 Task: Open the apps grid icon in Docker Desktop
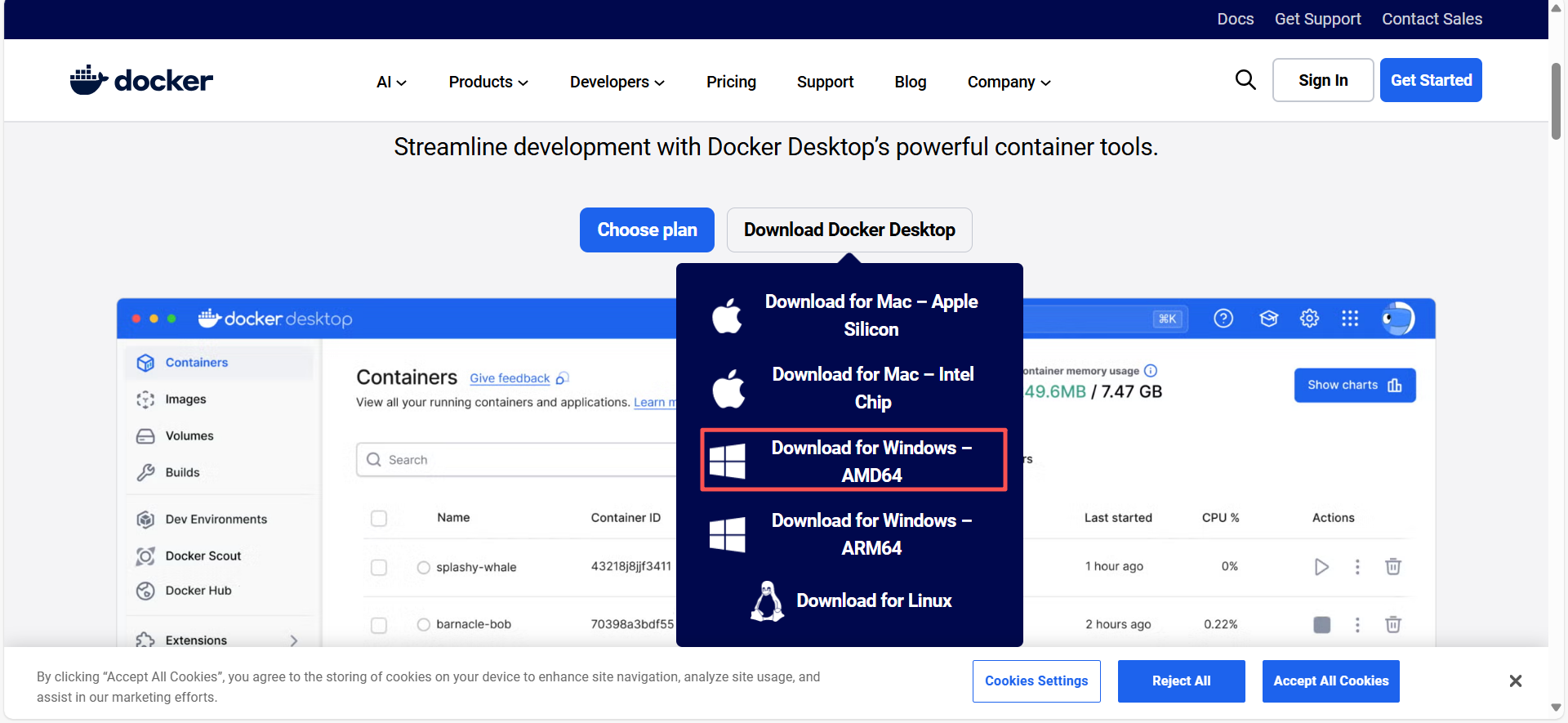click(x=1350, y=319)
